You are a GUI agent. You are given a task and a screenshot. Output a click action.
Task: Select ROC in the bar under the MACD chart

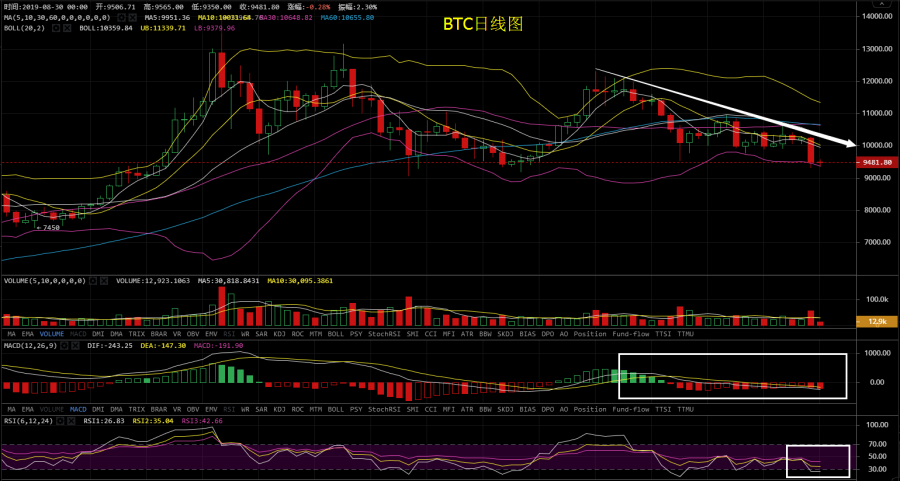click(297, 409)
